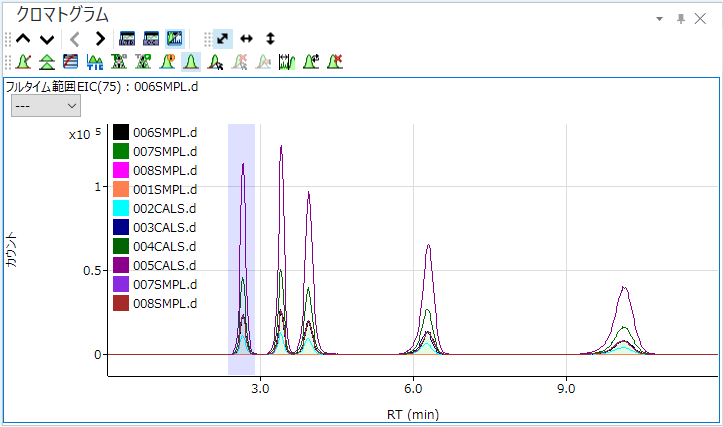This screenshot has height=427, width=723.
Task: Click the 'カウント' y-axis label
Action: coord(12,249)
